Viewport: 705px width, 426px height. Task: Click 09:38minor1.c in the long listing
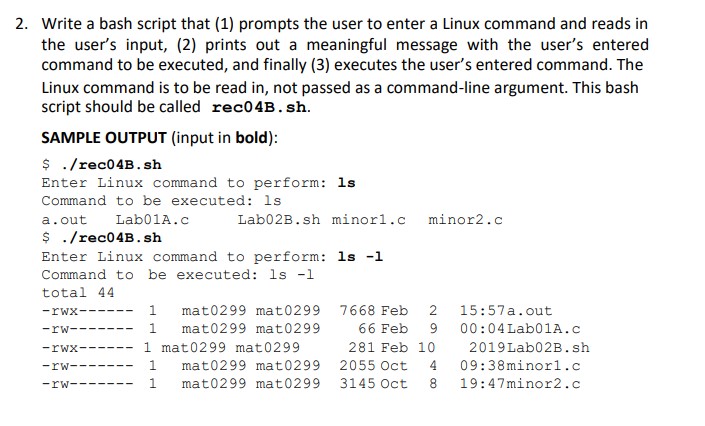point(519,365)
